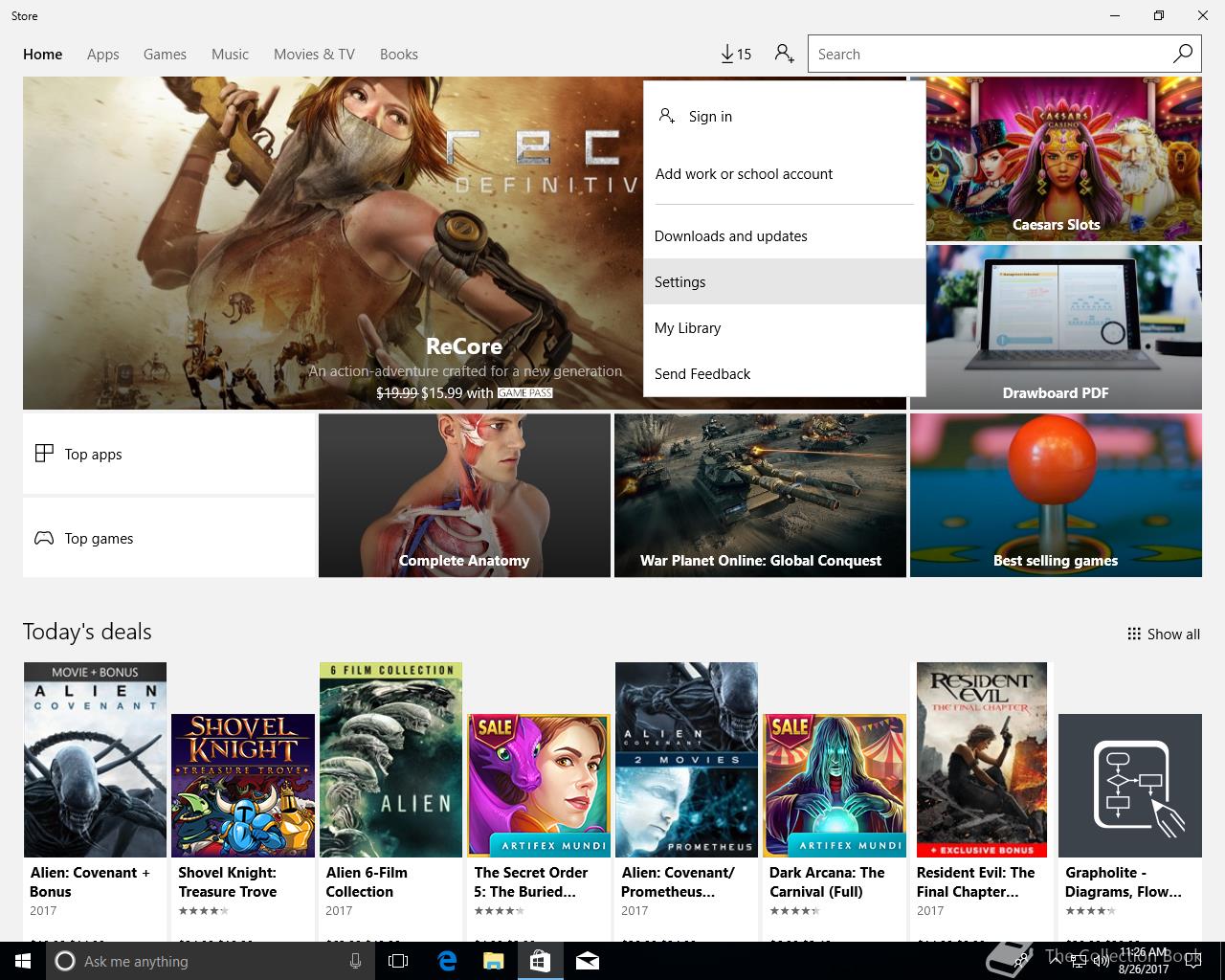1225x980 pixels.
Task: Open Shovel Knight: Treasure Trove cover
Action: (243, 785)
